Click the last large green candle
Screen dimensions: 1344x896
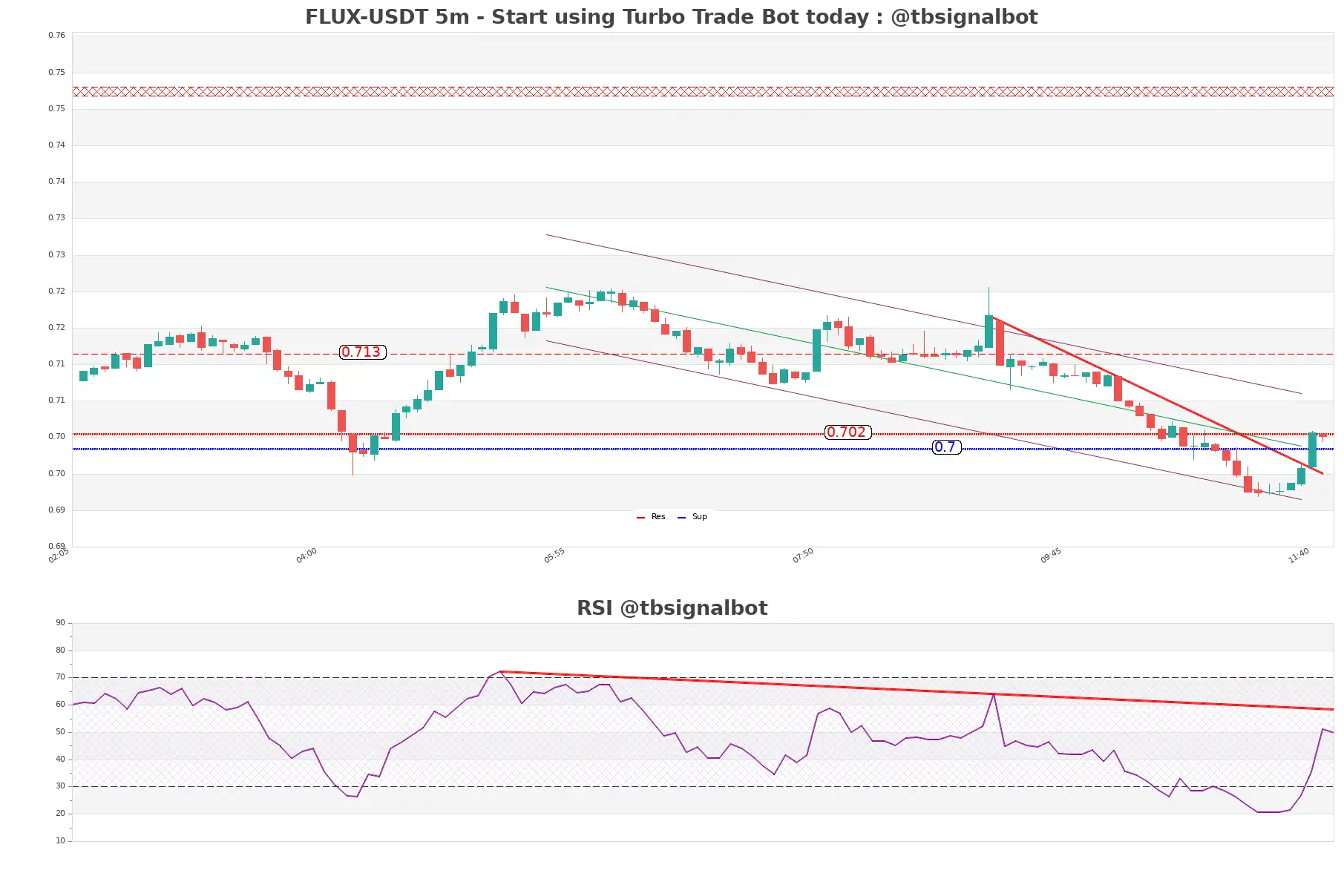click(x=1312, y=450)
